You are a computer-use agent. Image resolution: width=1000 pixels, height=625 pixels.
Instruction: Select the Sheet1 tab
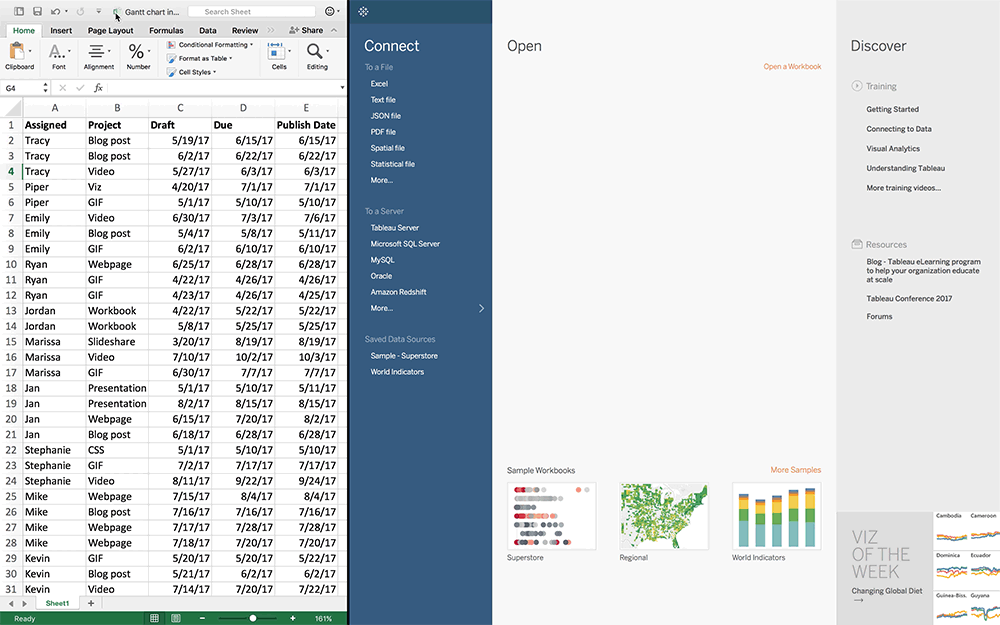57,603
